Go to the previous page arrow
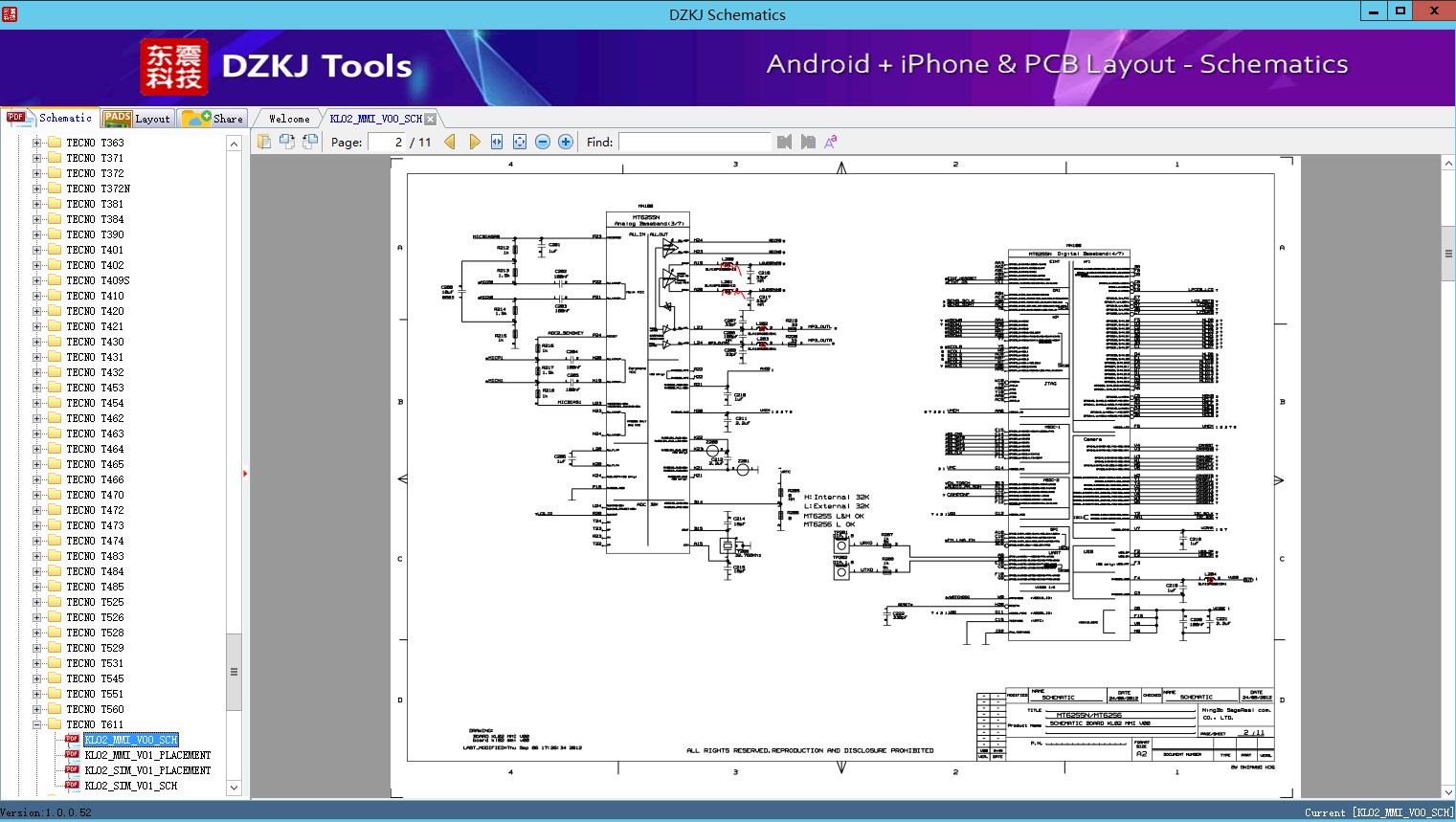Screen dimensions: 1456x822 [x=450, y=142]
